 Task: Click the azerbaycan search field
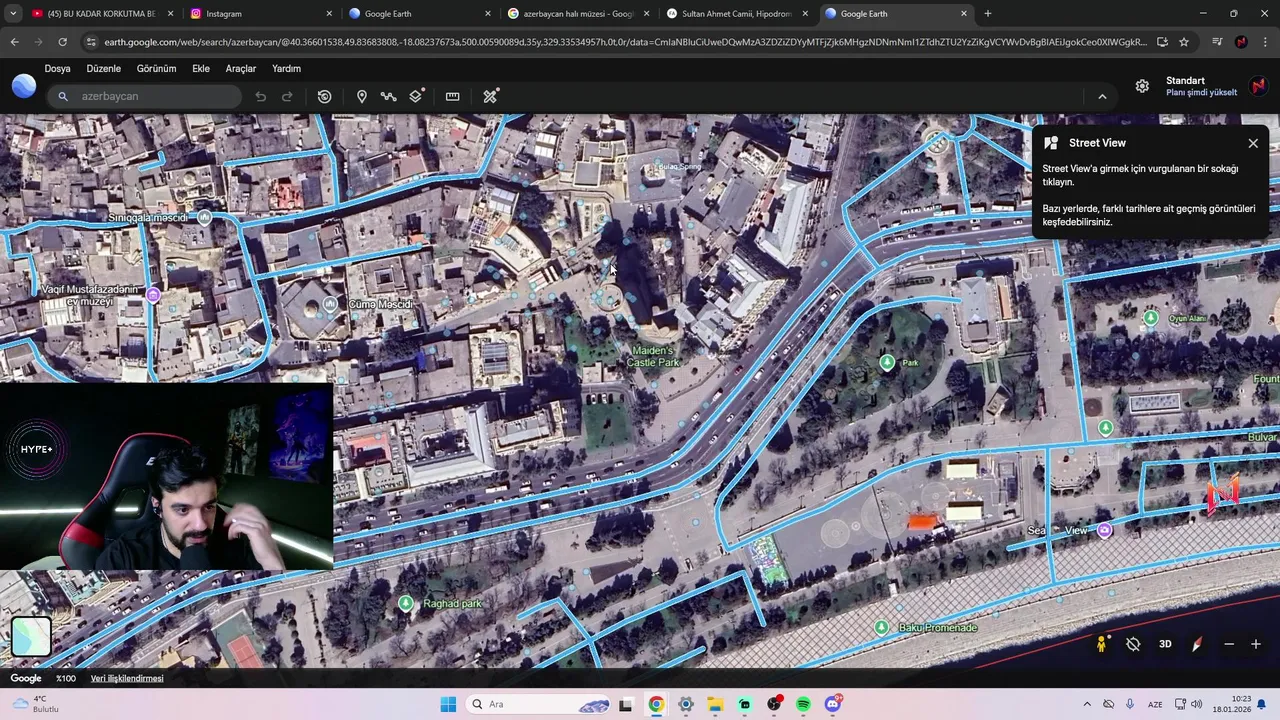point(146,97)
